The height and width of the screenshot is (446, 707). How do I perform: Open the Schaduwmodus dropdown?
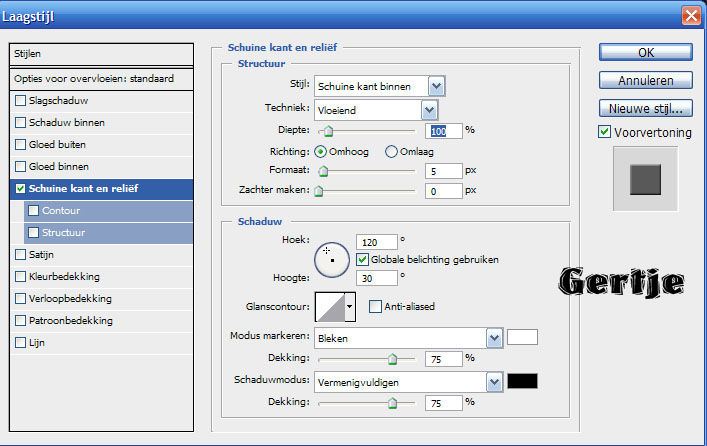(x=495, y=382)
